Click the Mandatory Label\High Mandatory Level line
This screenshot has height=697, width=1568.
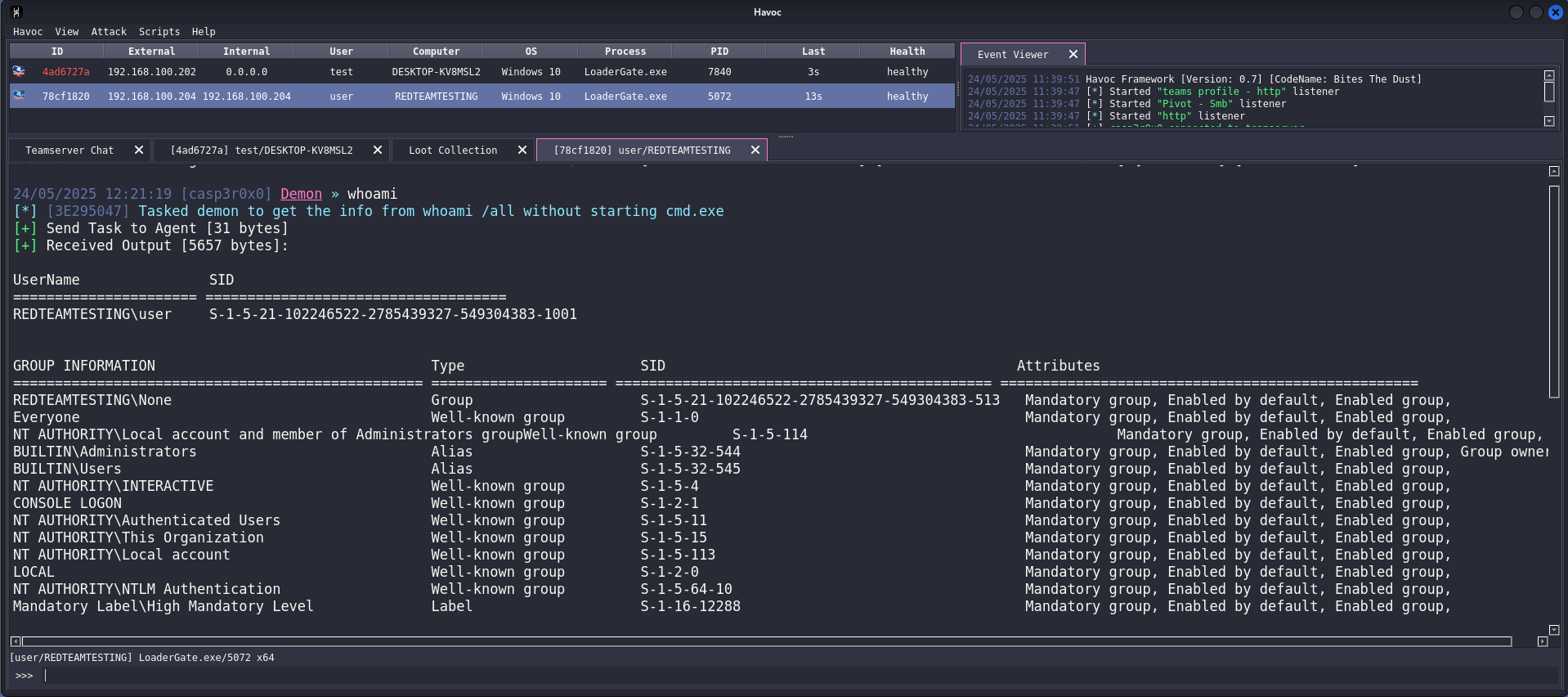[x=732, y=606]
